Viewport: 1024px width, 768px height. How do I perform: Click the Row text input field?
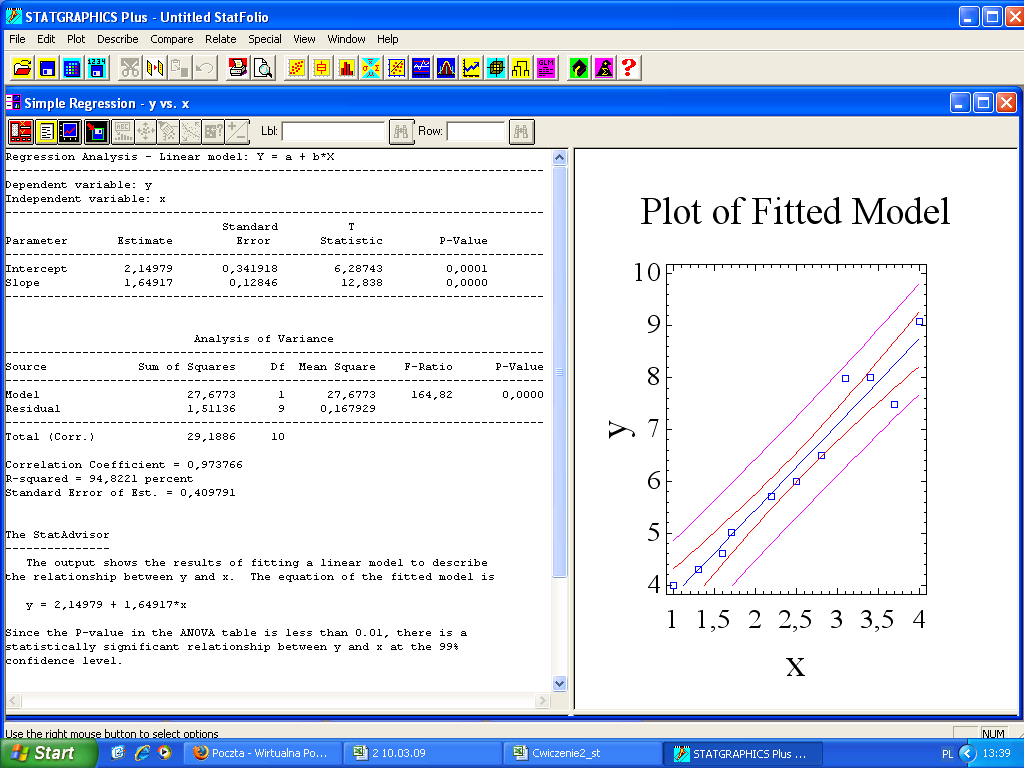[476, 131]
